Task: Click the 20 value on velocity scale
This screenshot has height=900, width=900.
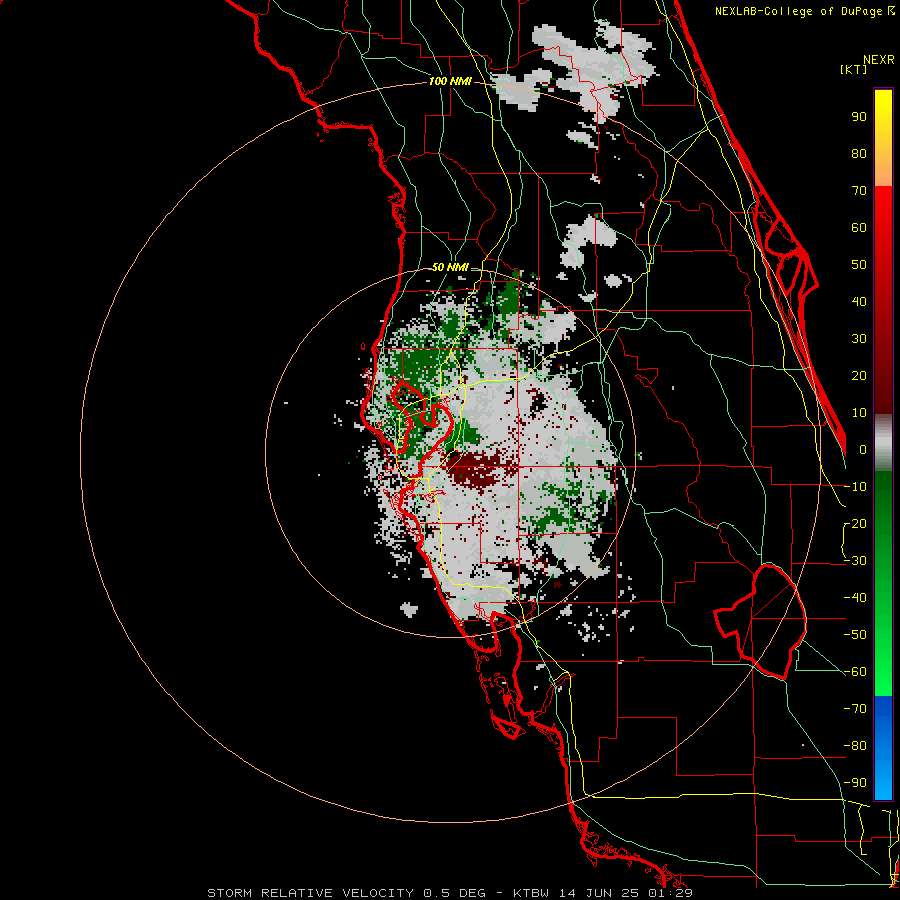Action: pos(859,375)
